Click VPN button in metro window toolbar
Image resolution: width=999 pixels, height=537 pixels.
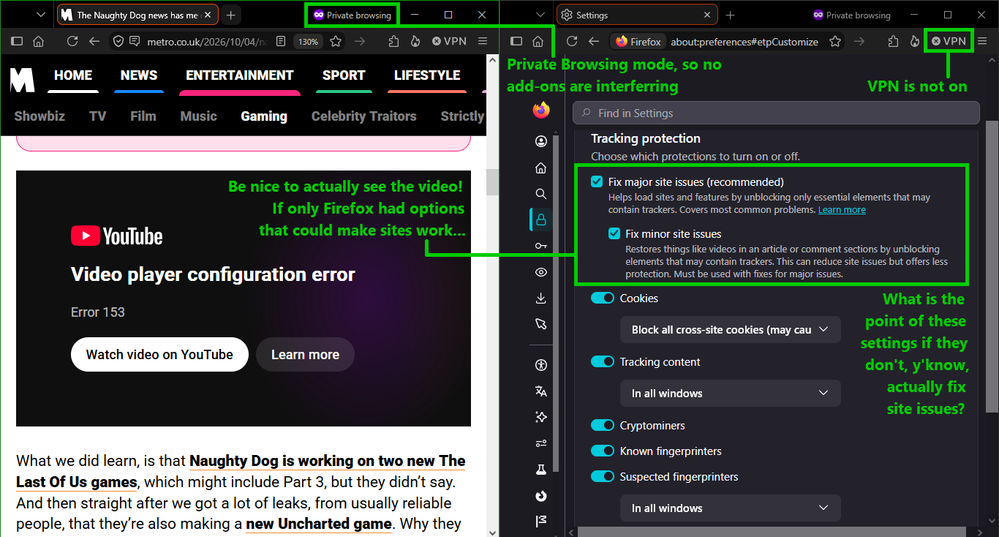pos(449,41)
